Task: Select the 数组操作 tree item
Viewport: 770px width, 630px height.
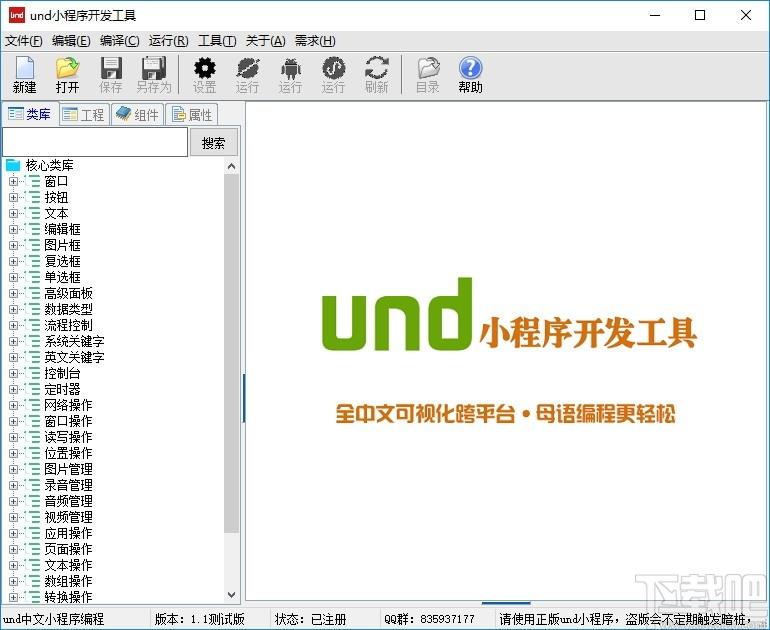Action: pos(68,581)
